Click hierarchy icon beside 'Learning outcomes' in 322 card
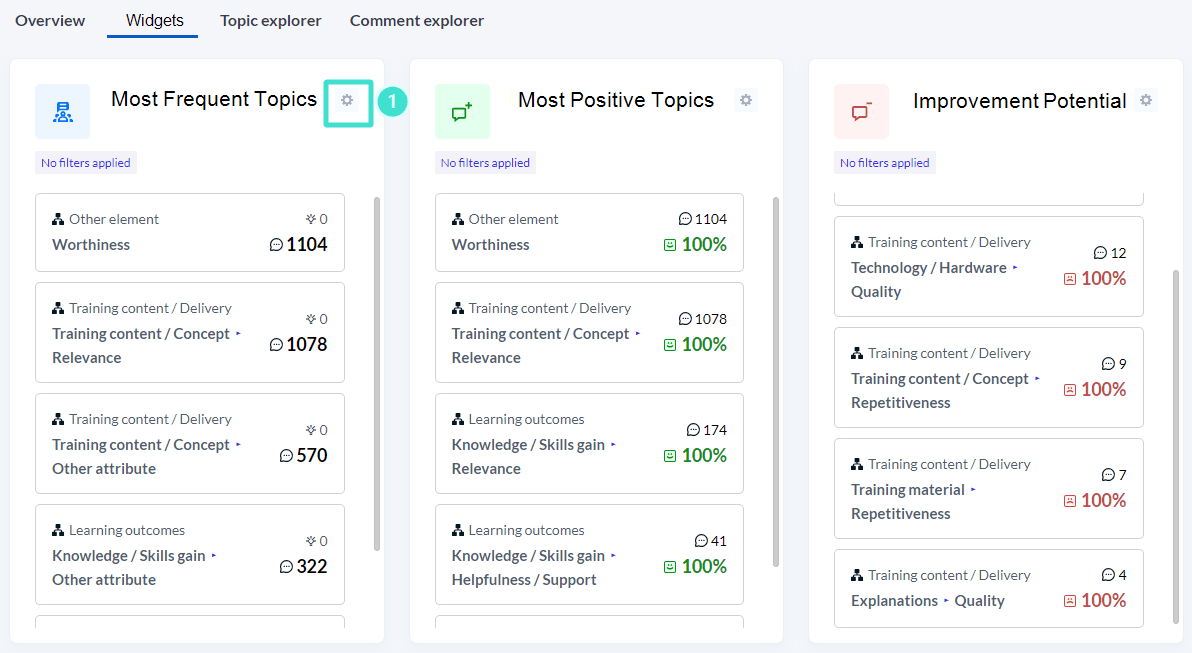 point(58,530)
